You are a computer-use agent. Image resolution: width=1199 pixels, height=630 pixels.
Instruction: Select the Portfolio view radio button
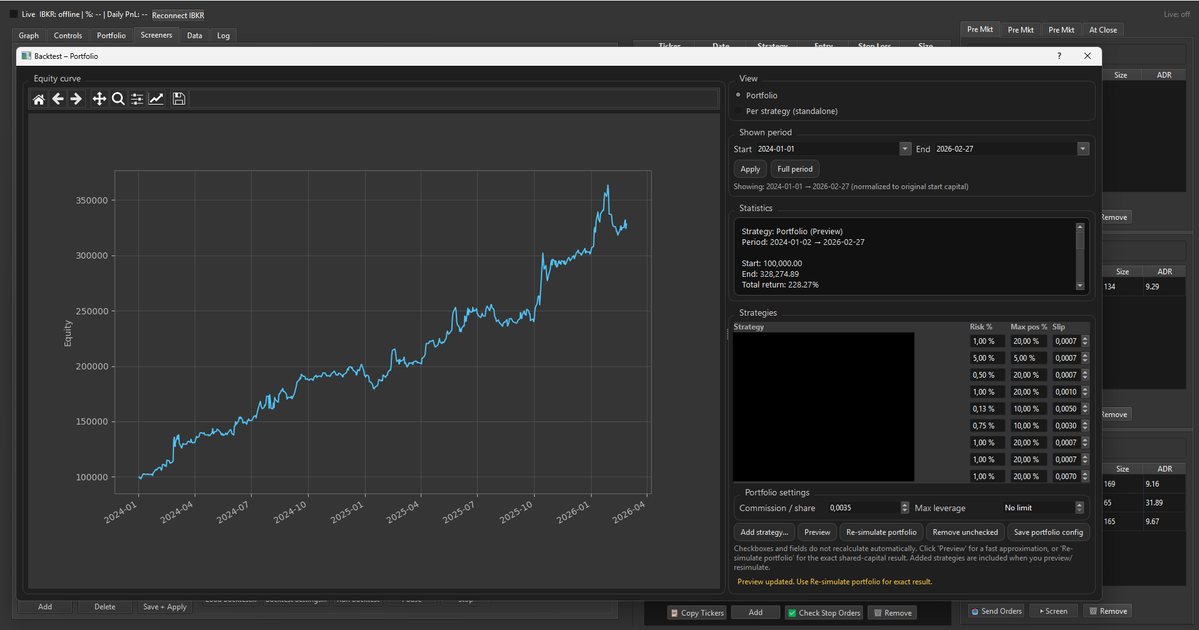pyautogui.click(x=738, y=94)
